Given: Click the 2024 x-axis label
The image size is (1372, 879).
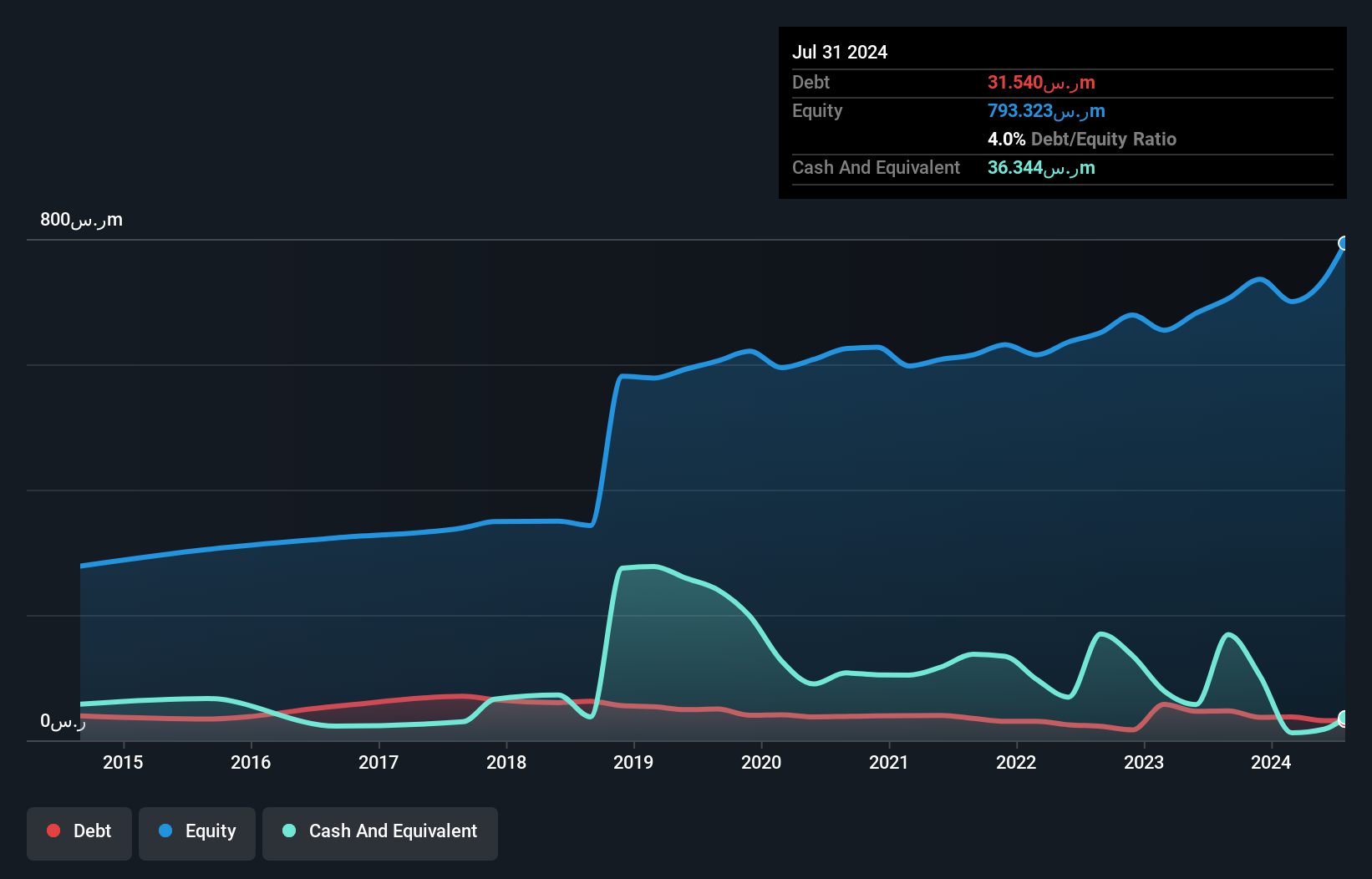Looking at the screenshot, I should [x=1271, y=762].
